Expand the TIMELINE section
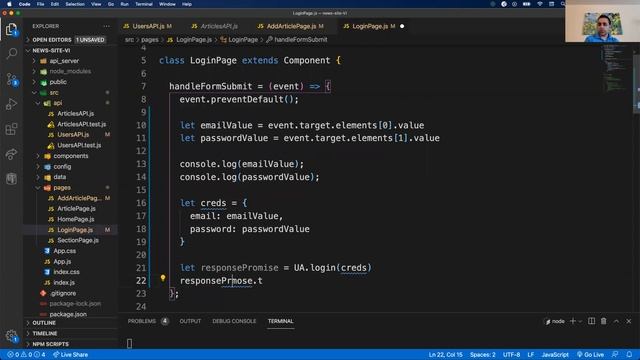640x360 pixels. click(x=44, y=333)
